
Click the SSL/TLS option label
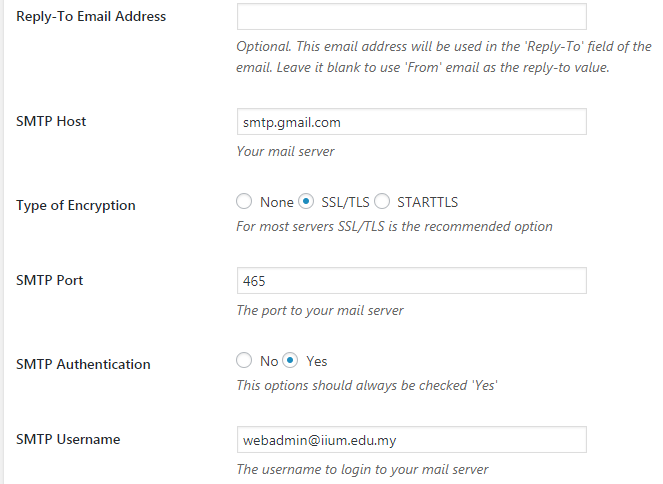[x=345, y=202]
